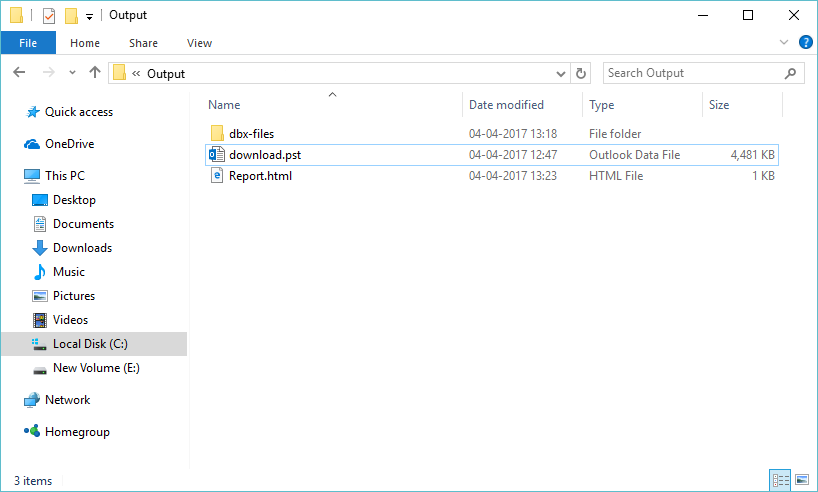Click the Videos film strip icon

40,320
